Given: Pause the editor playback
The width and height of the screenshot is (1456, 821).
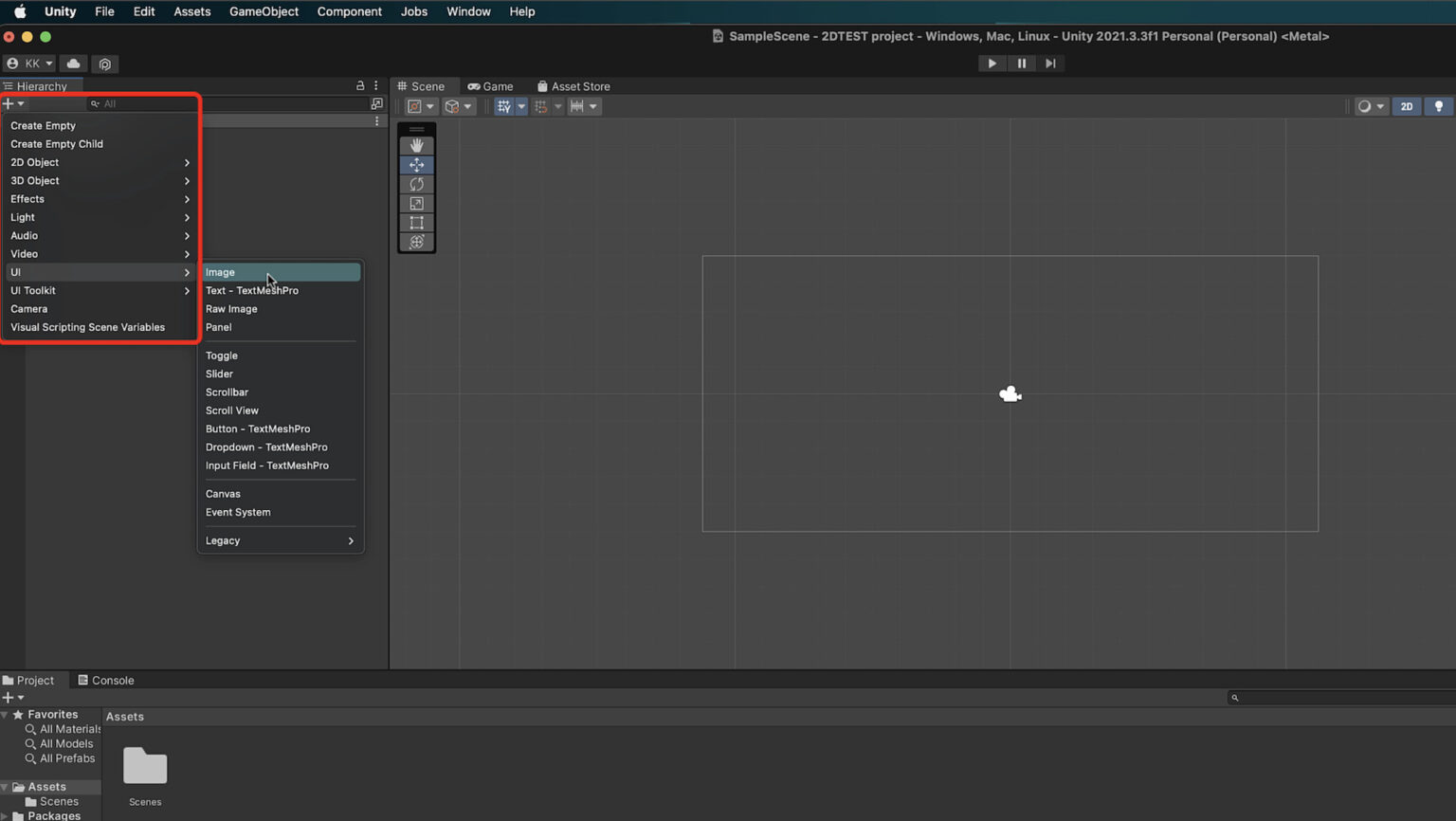Looking at the screenshot, I should [x=1021, y=63].
